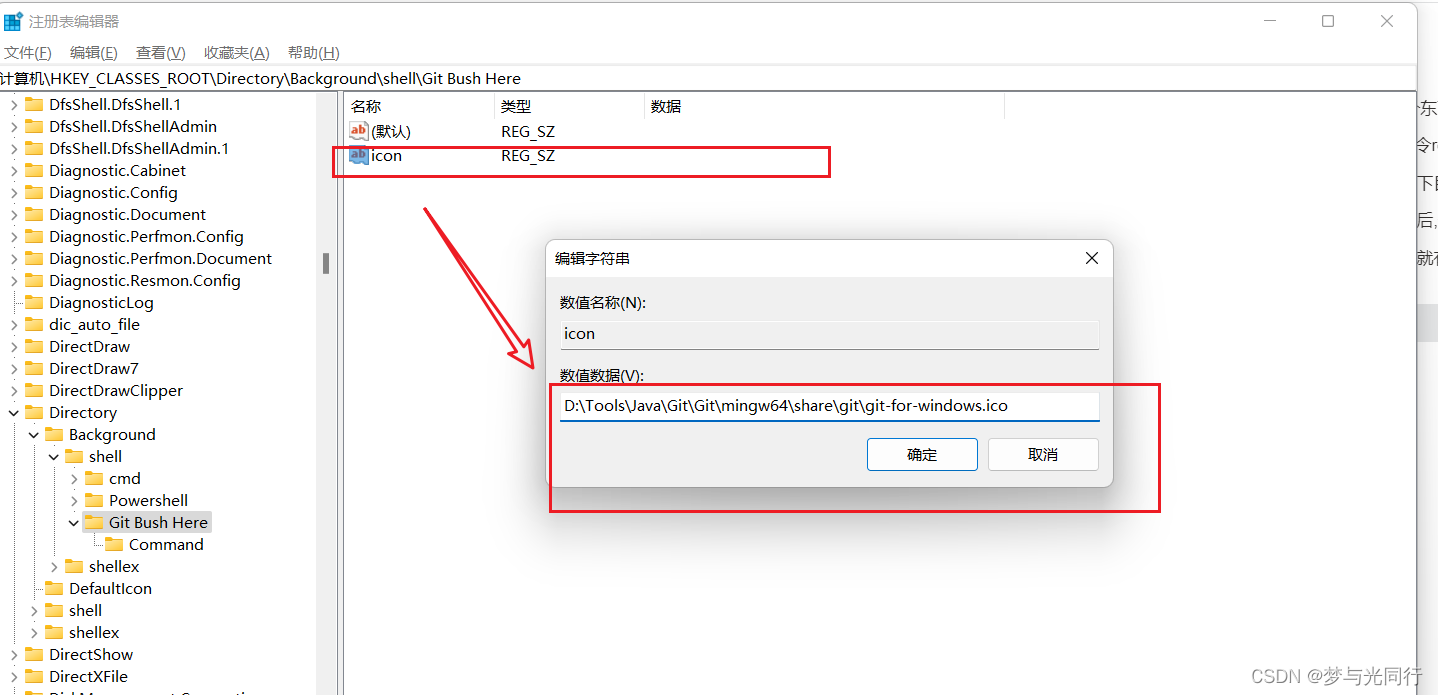The width and height of the screenshot is (1438, 695).
Task: Click the 名称 column header
Action: 419,106
